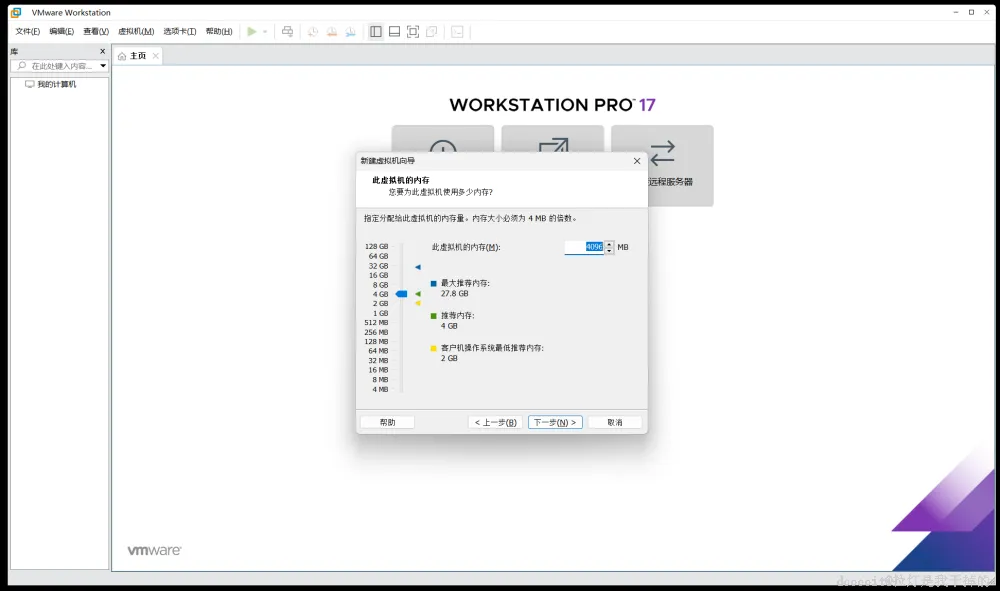
Task: Click the home icon on the 主页 tab
Action: 122,56
